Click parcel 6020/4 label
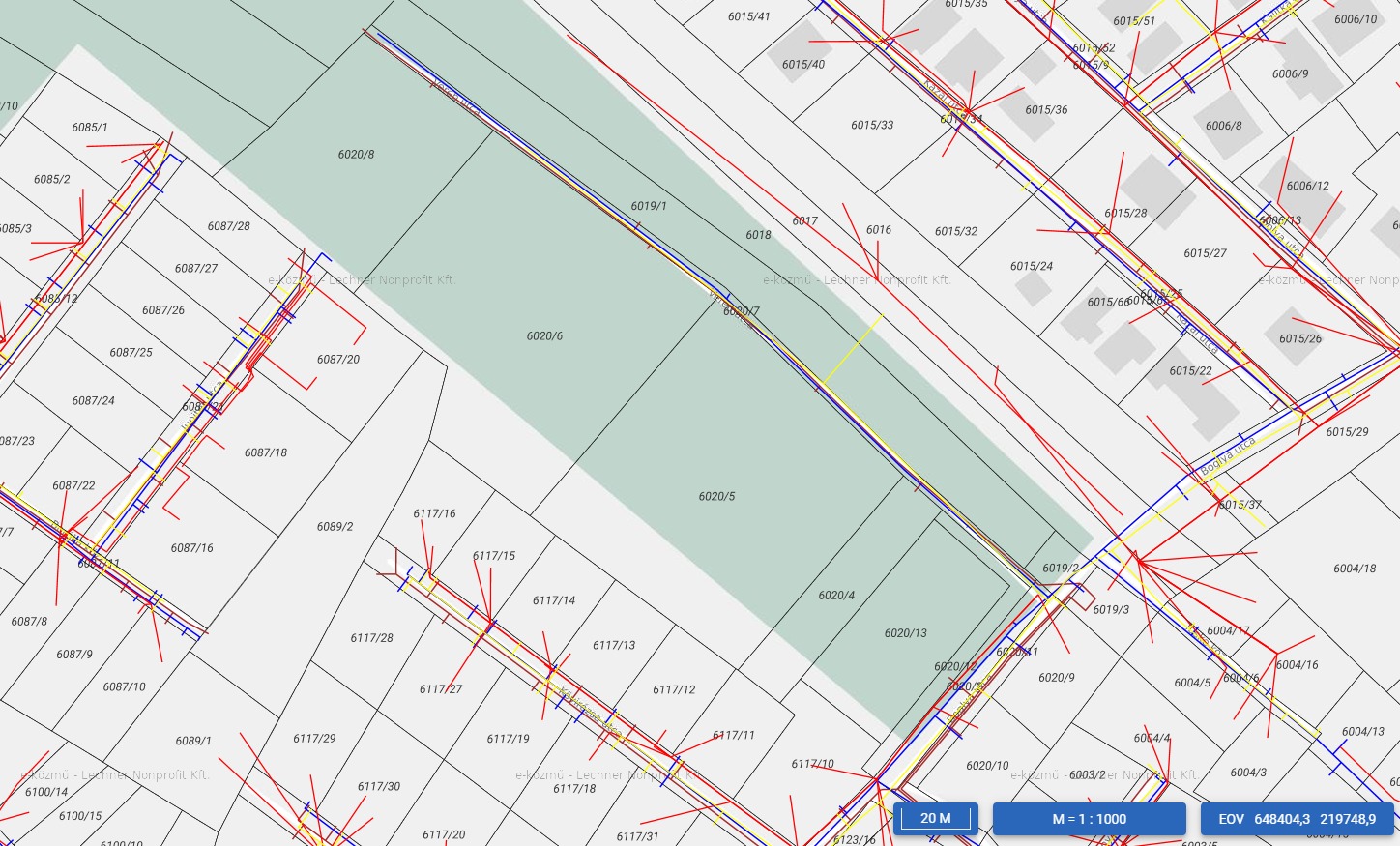Viewport: 1400px width, 846px height. point(836,596)
